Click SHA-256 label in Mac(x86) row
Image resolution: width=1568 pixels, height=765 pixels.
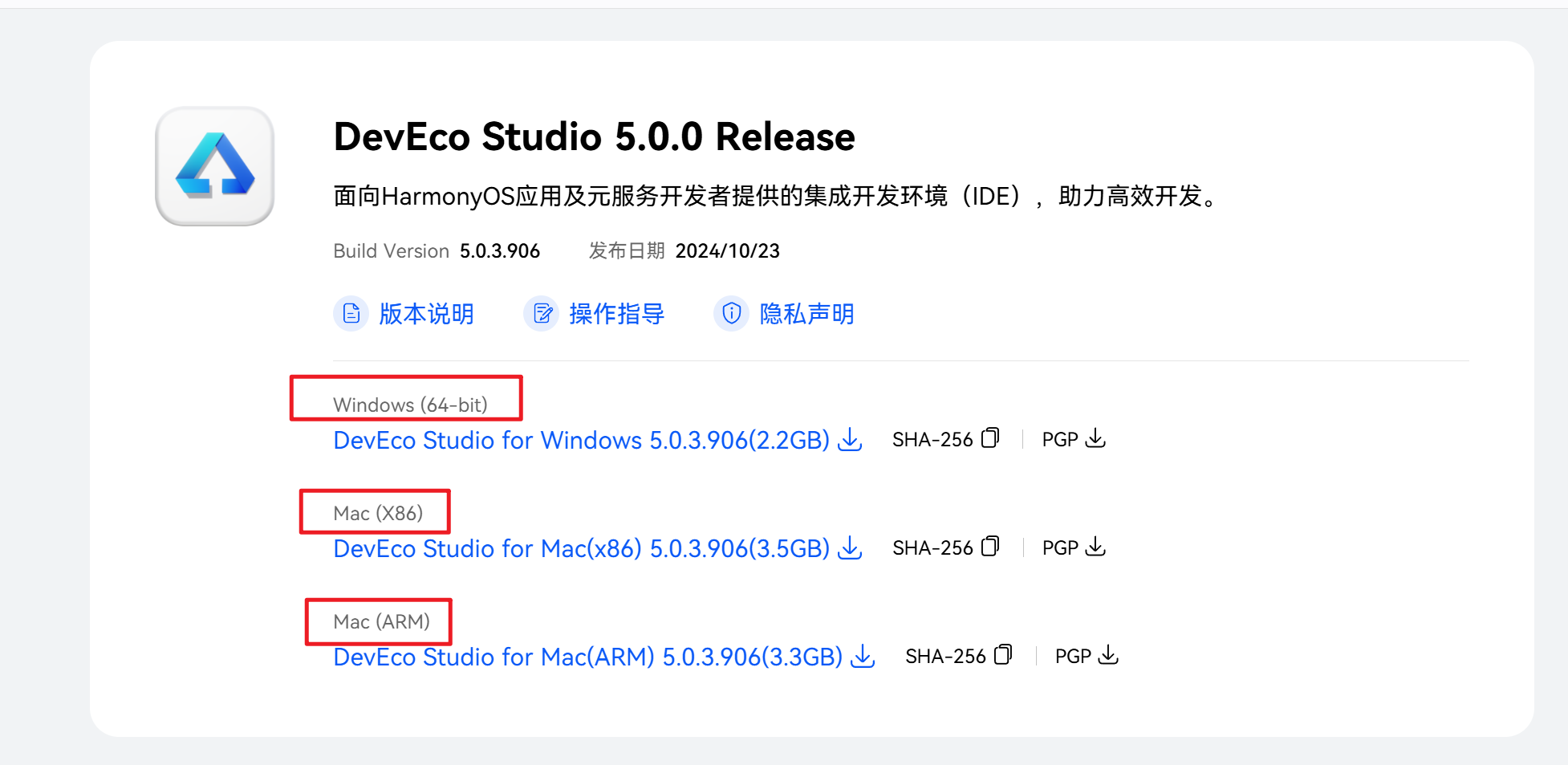pyautogui.click(x=932, y=548)
